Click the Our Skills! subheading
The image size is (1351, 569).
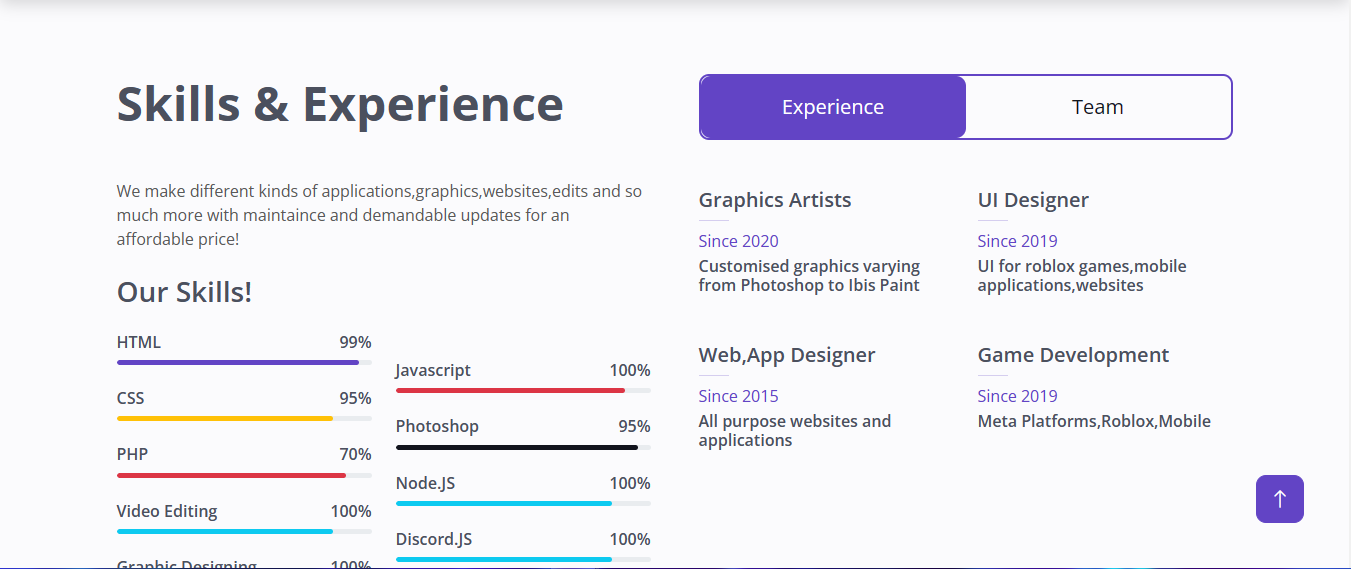185,292
